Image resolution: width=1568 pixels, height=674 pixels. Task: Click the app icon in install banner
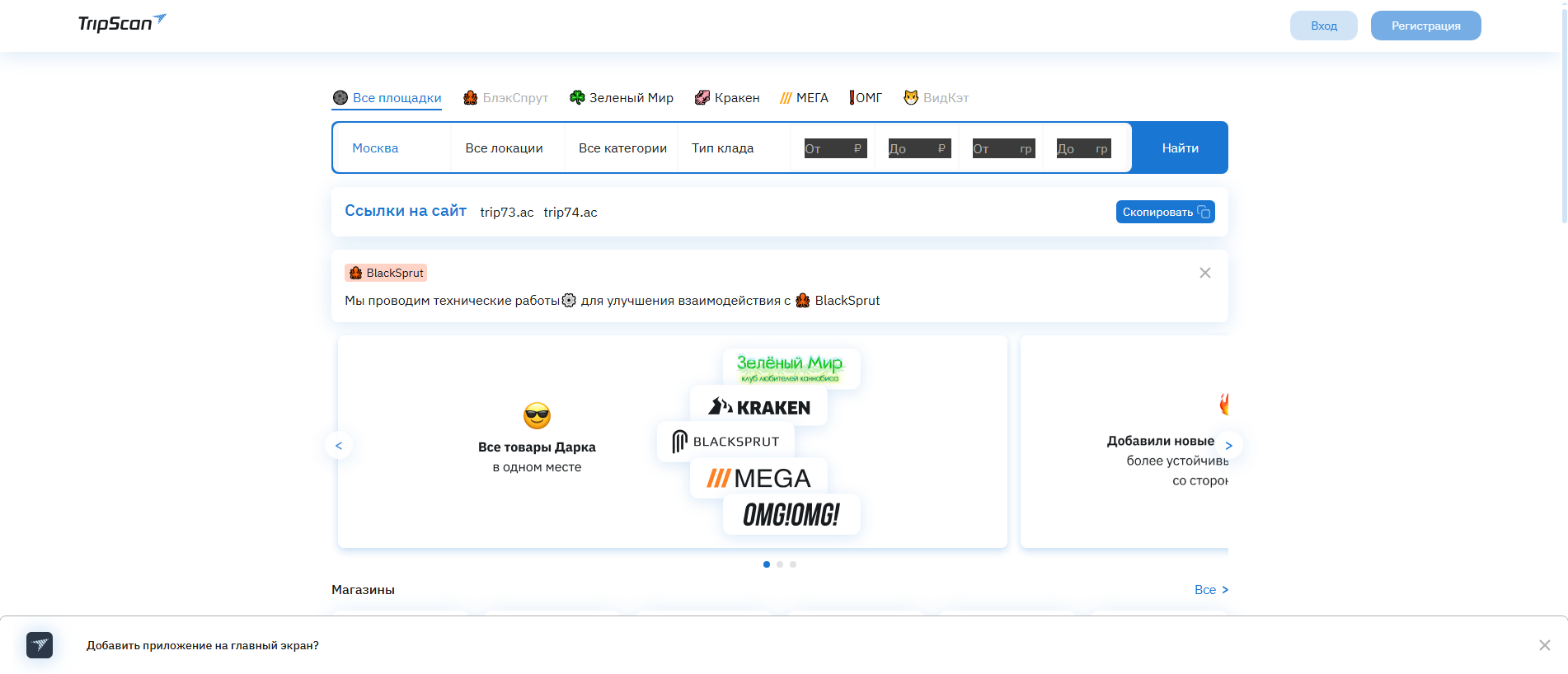click(40, 645)
